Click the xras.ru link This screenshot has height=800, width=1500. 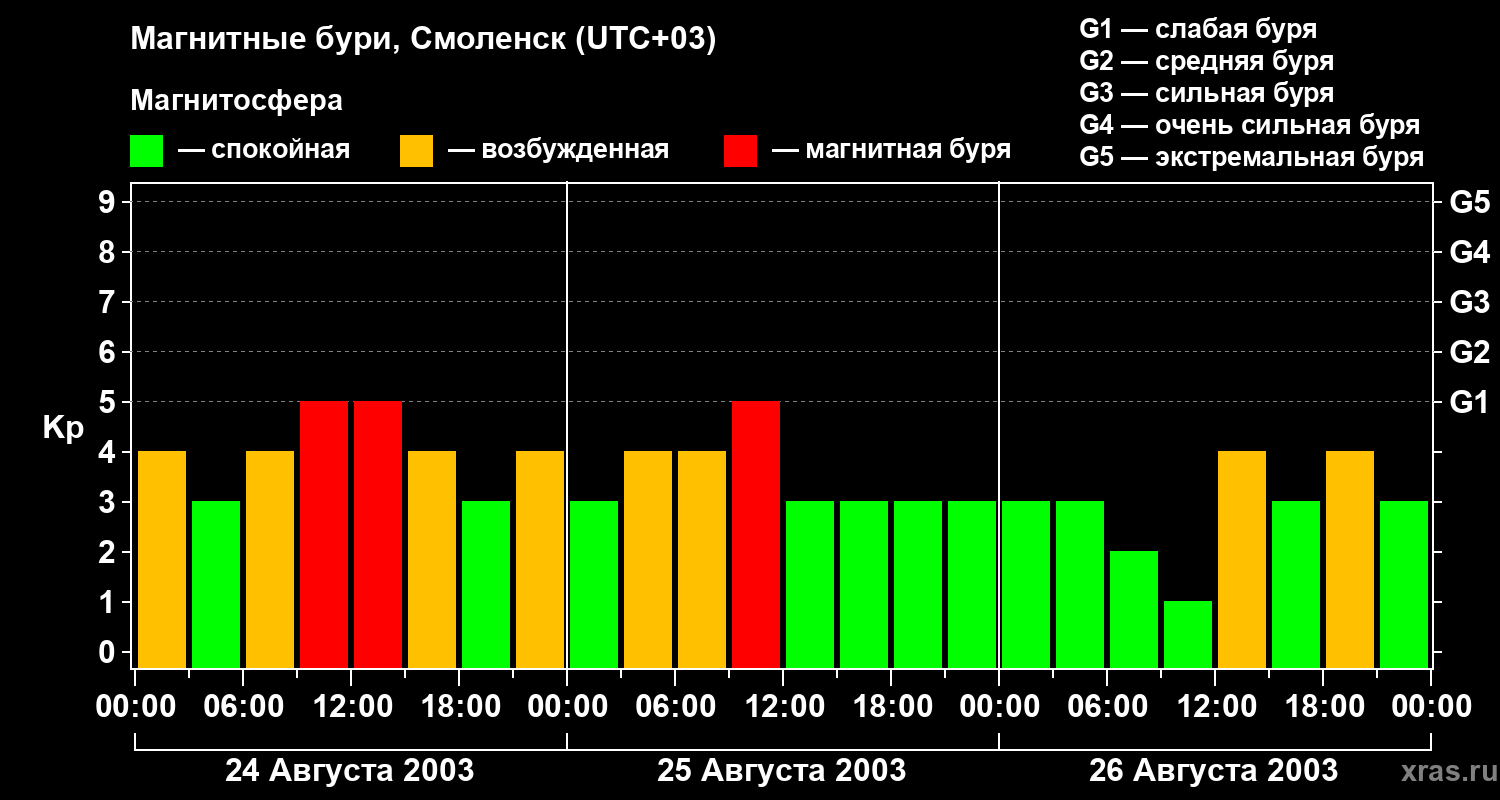tap(1445, 771)
